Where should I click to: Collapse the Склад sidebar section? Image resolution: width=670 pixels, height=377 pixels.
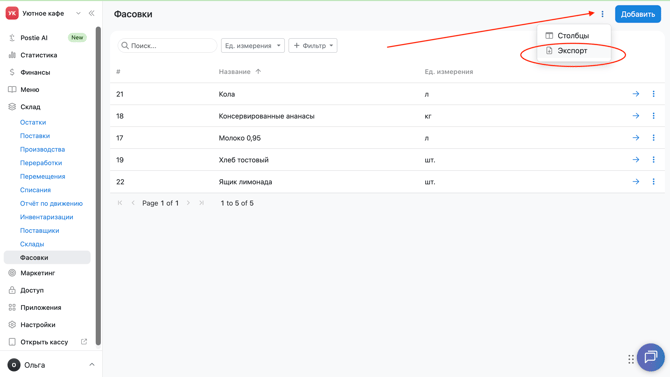tap(30, 106)
